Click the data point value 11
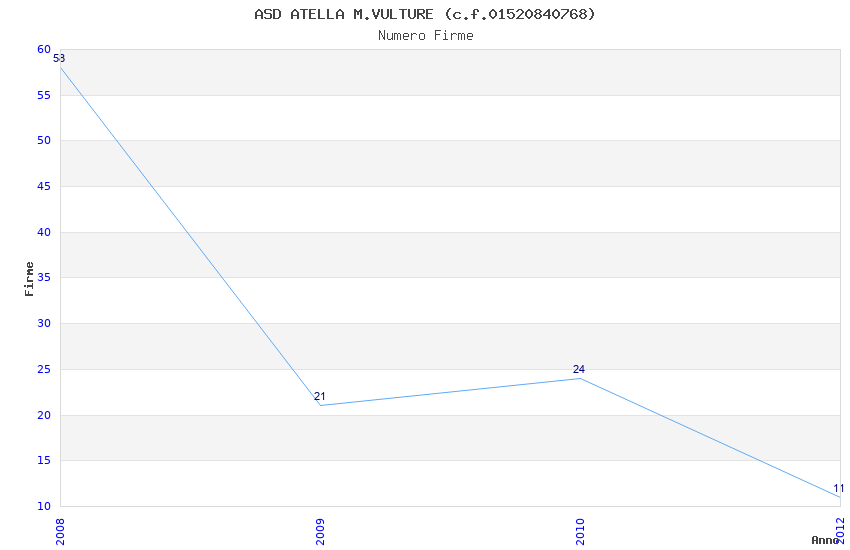Viewport: 850px width, 550px height. coord(839,489)
